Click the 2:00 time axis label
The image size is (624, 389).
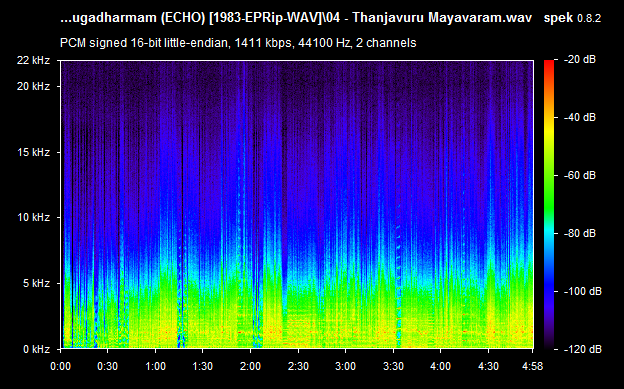(x=250, y=366)
